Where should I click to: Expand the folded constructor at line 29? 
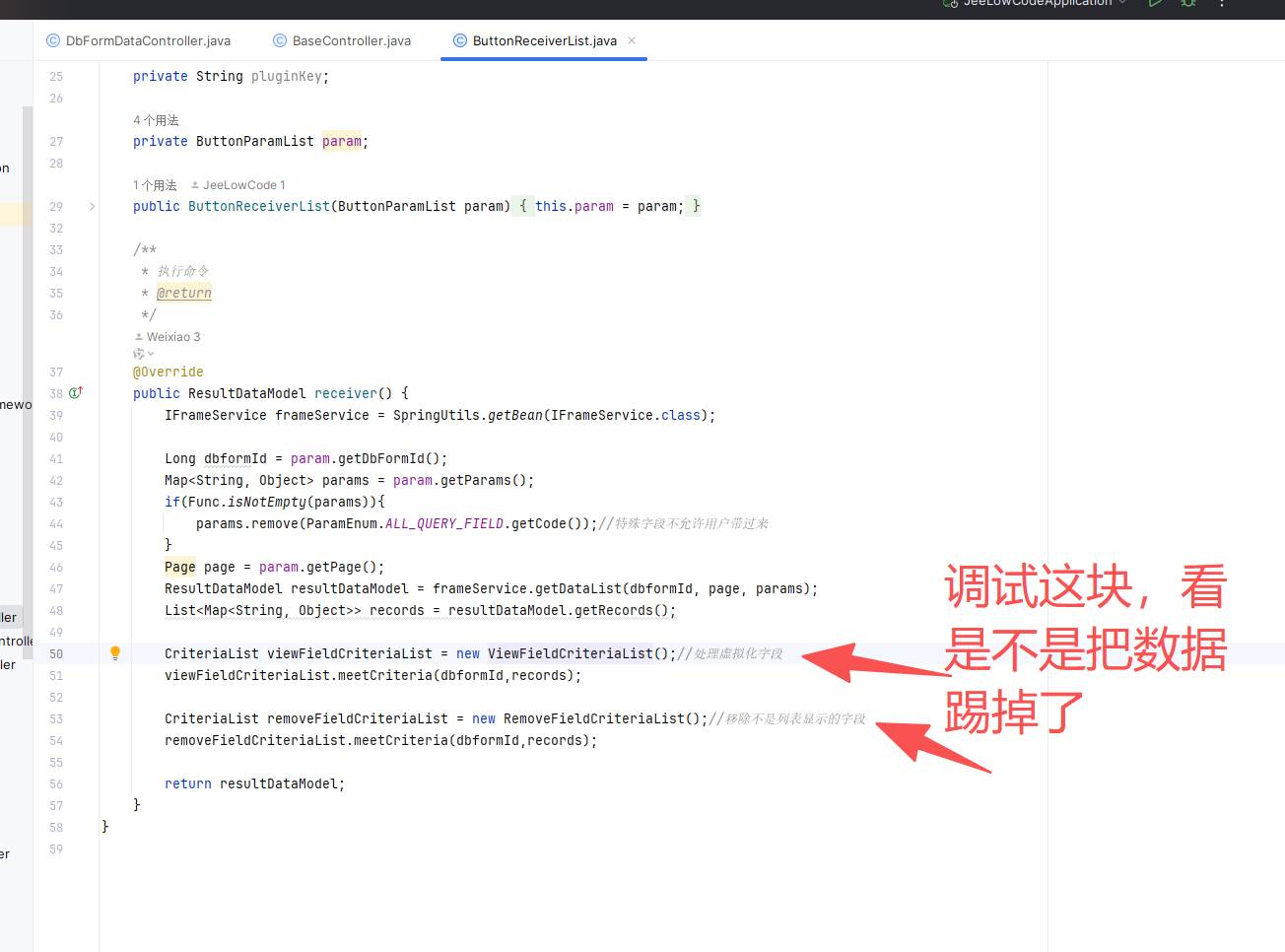pyautogui.click(x=93, y=207)
